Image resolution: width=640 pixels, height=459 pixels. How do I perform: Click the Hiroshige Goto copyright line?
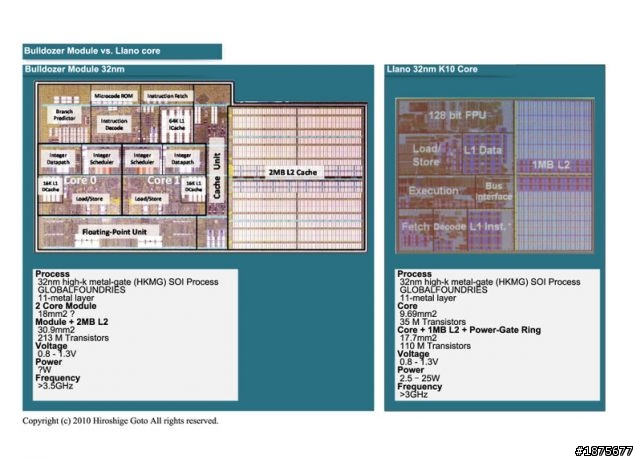120,421
